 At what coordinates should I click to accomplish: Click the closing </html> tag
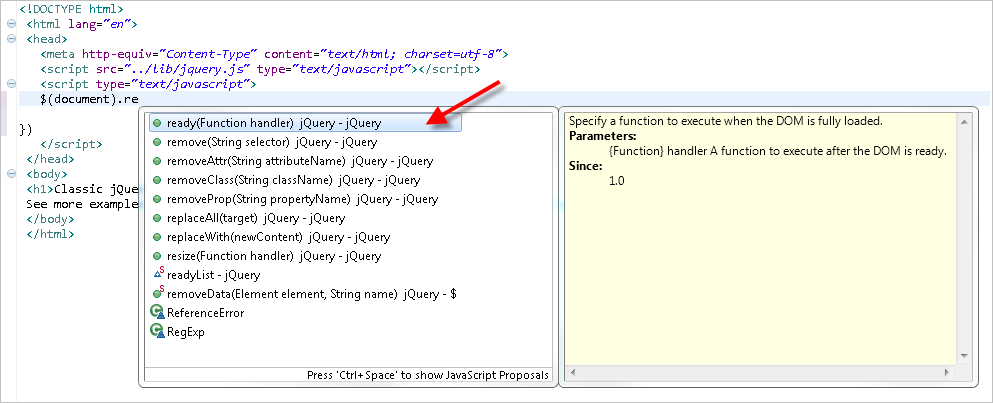pyautogui.click(x=50, y=234)
